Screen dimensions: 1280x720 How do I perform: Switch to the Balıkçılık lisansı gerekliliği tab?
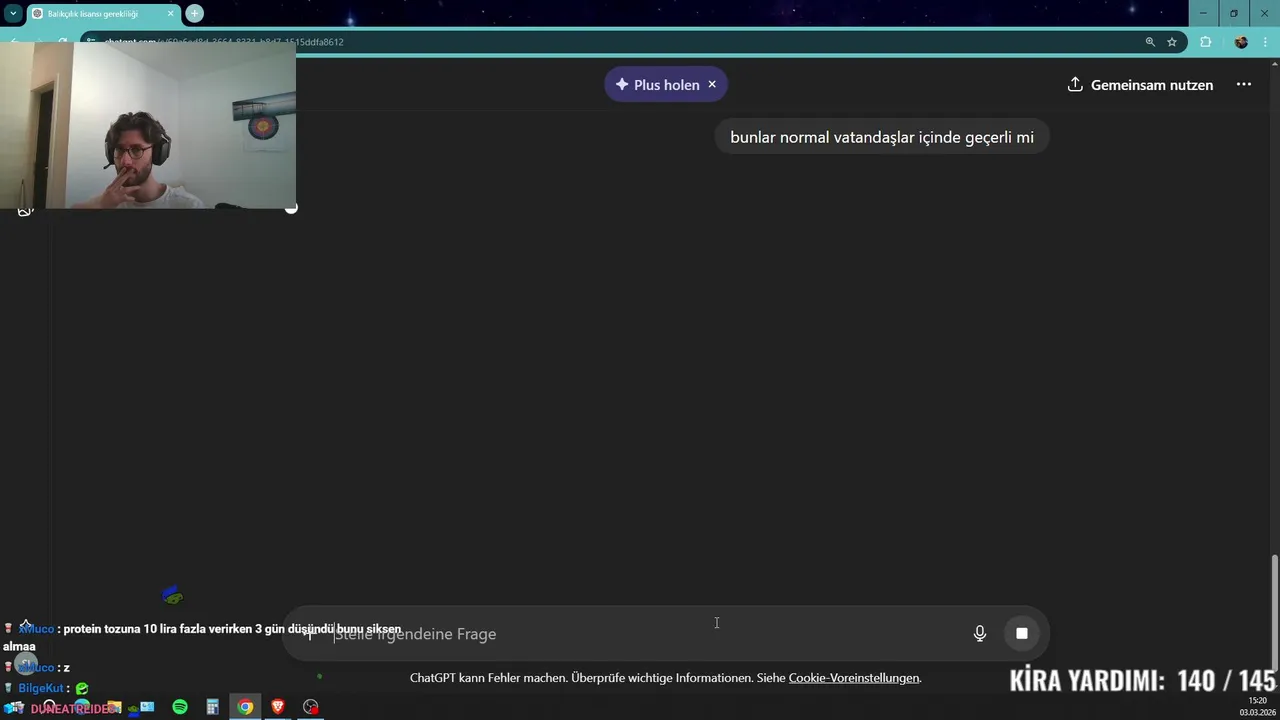(103, 13)
